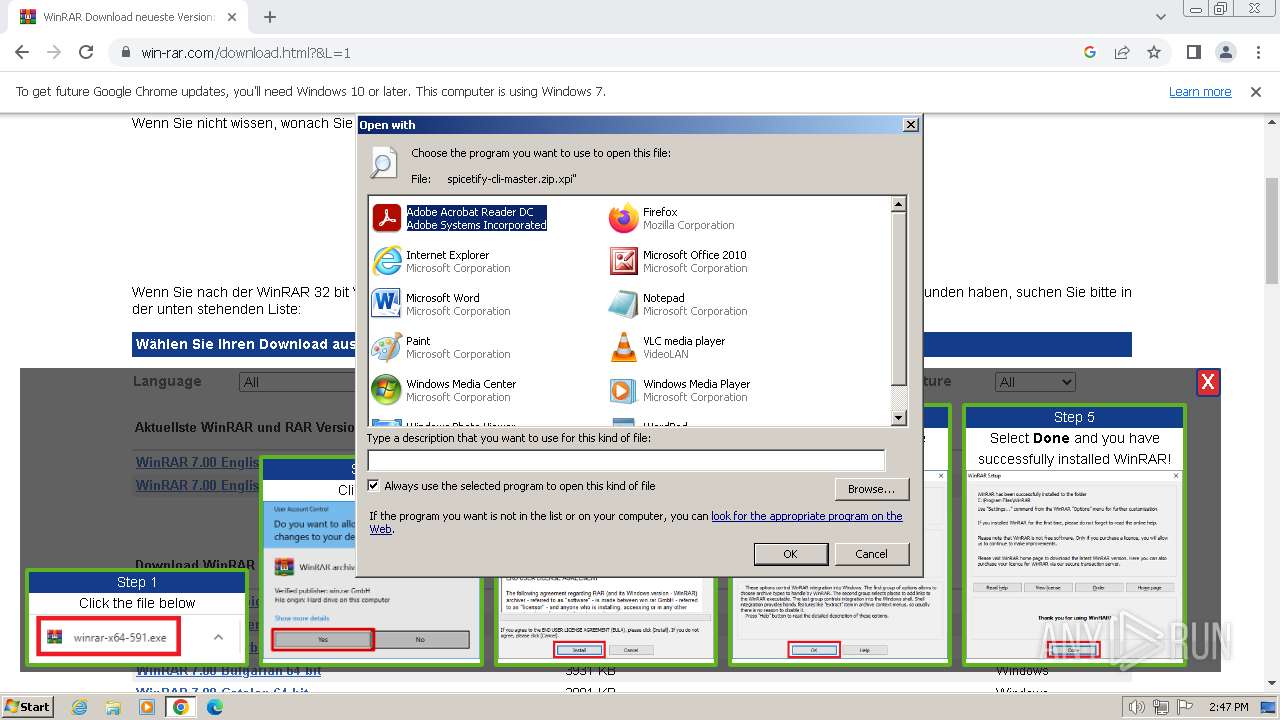Click the Step 5 installation screenshot thumbnail
The width and height of the screenshot is (1280, 720).
tap(1074, 565)
